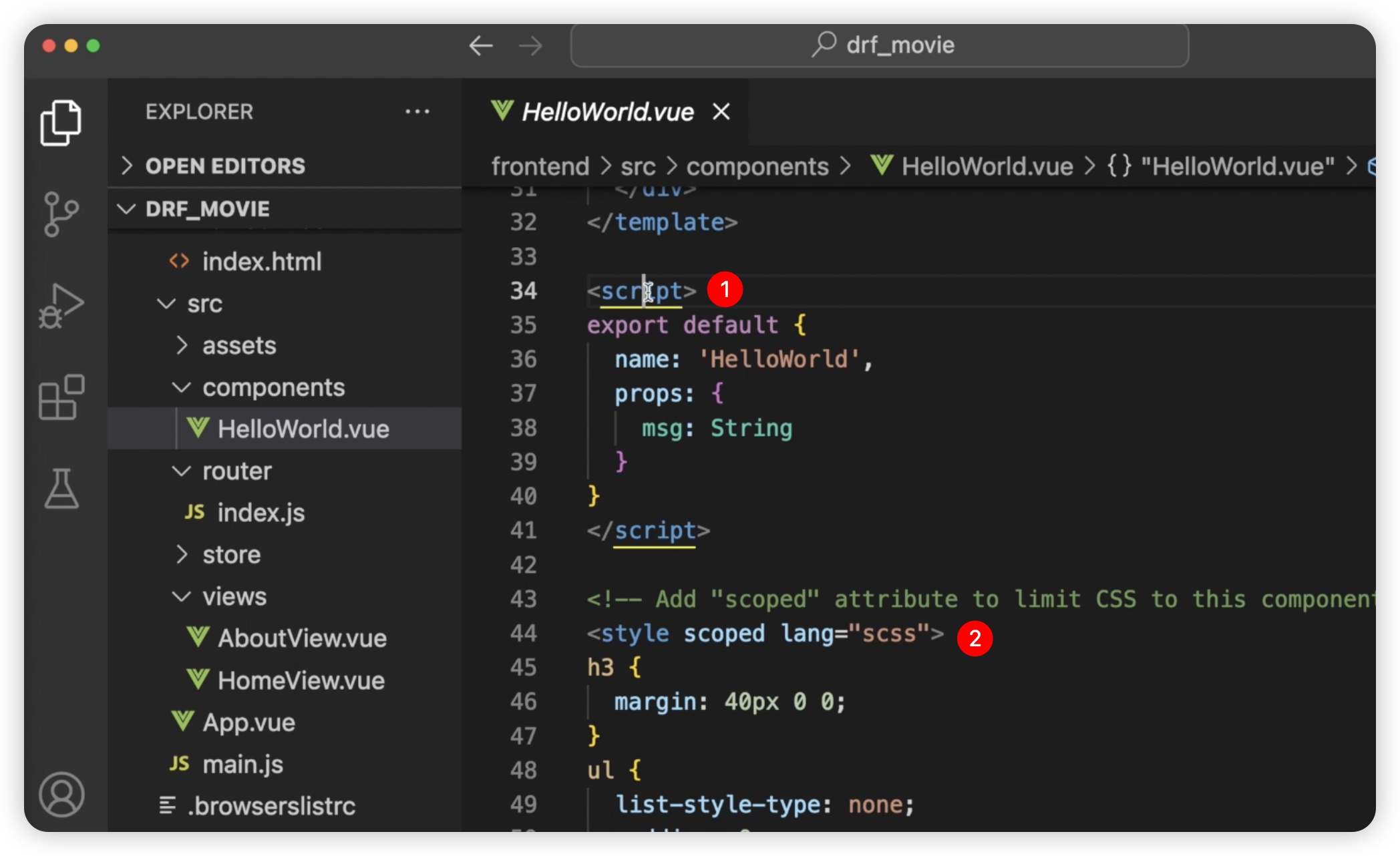Click the drf_movie command search box

click(880, 45)
